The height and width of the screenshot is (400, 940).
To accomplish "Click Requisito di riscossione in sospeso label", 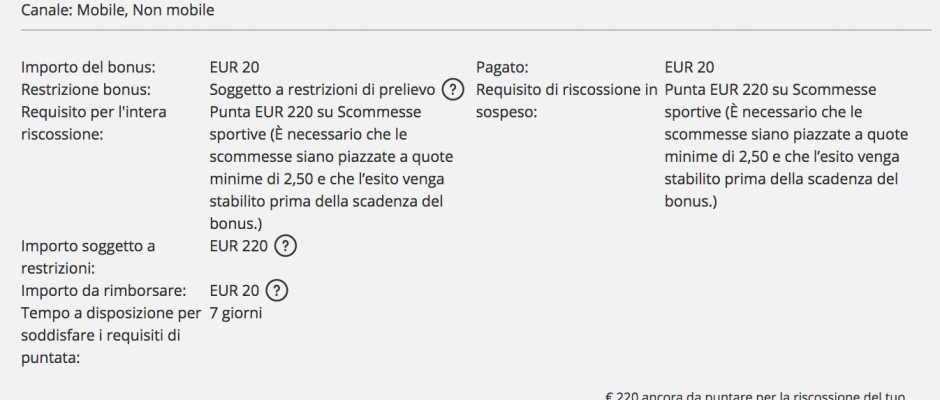I will (x=567, y=101).
